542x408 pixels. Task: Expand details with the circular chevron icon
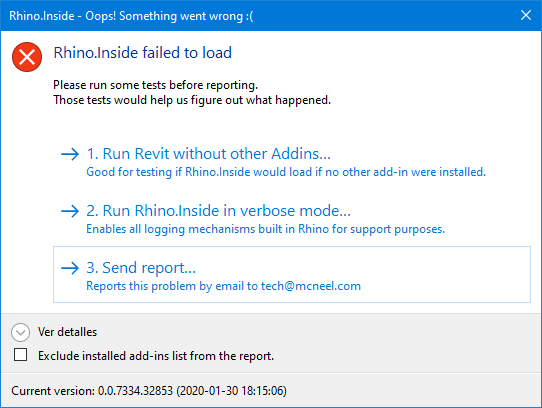[20, 332]
